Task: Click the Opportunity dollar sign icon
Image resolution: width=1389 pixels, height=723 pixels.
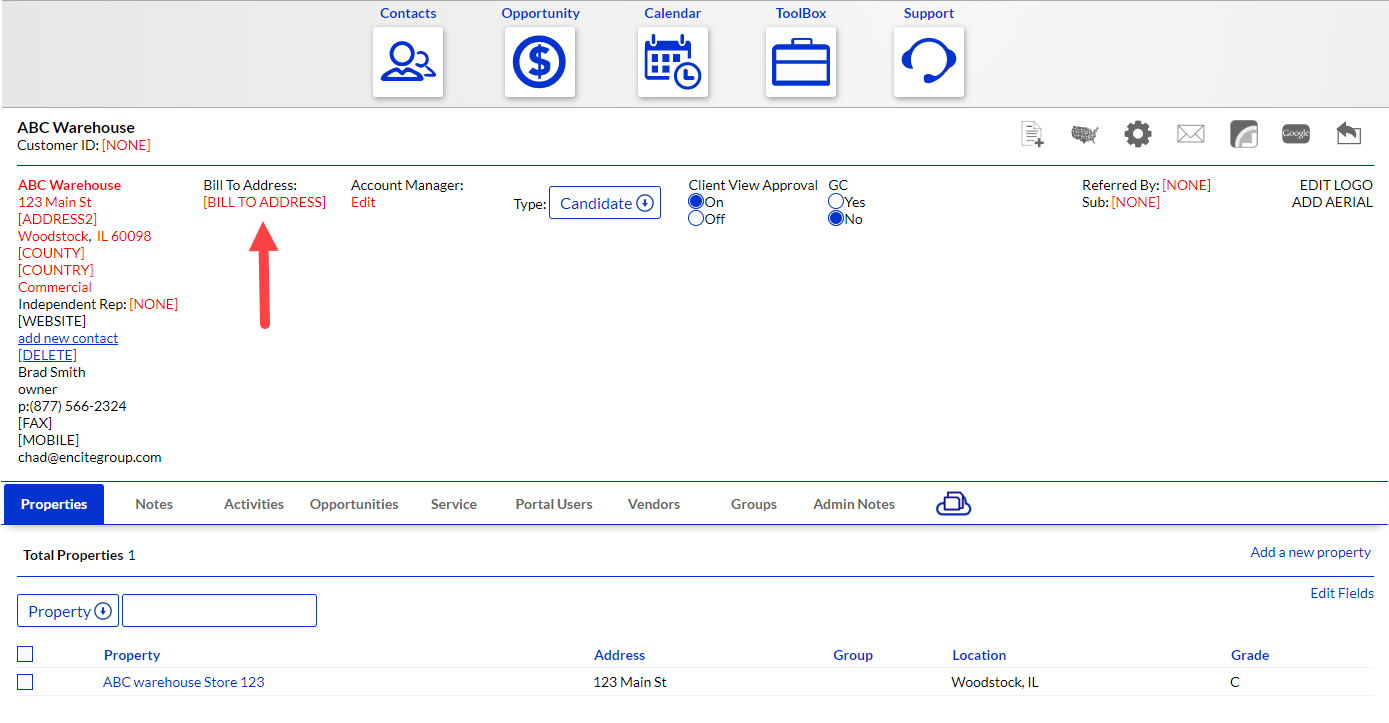Action: point(540,62)
